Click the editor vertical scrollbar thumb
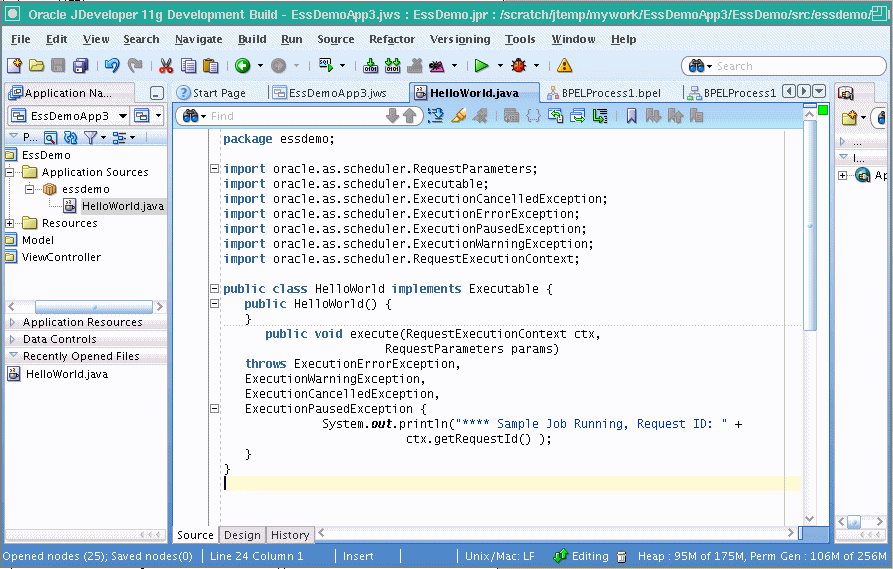 tap(810, 225)
